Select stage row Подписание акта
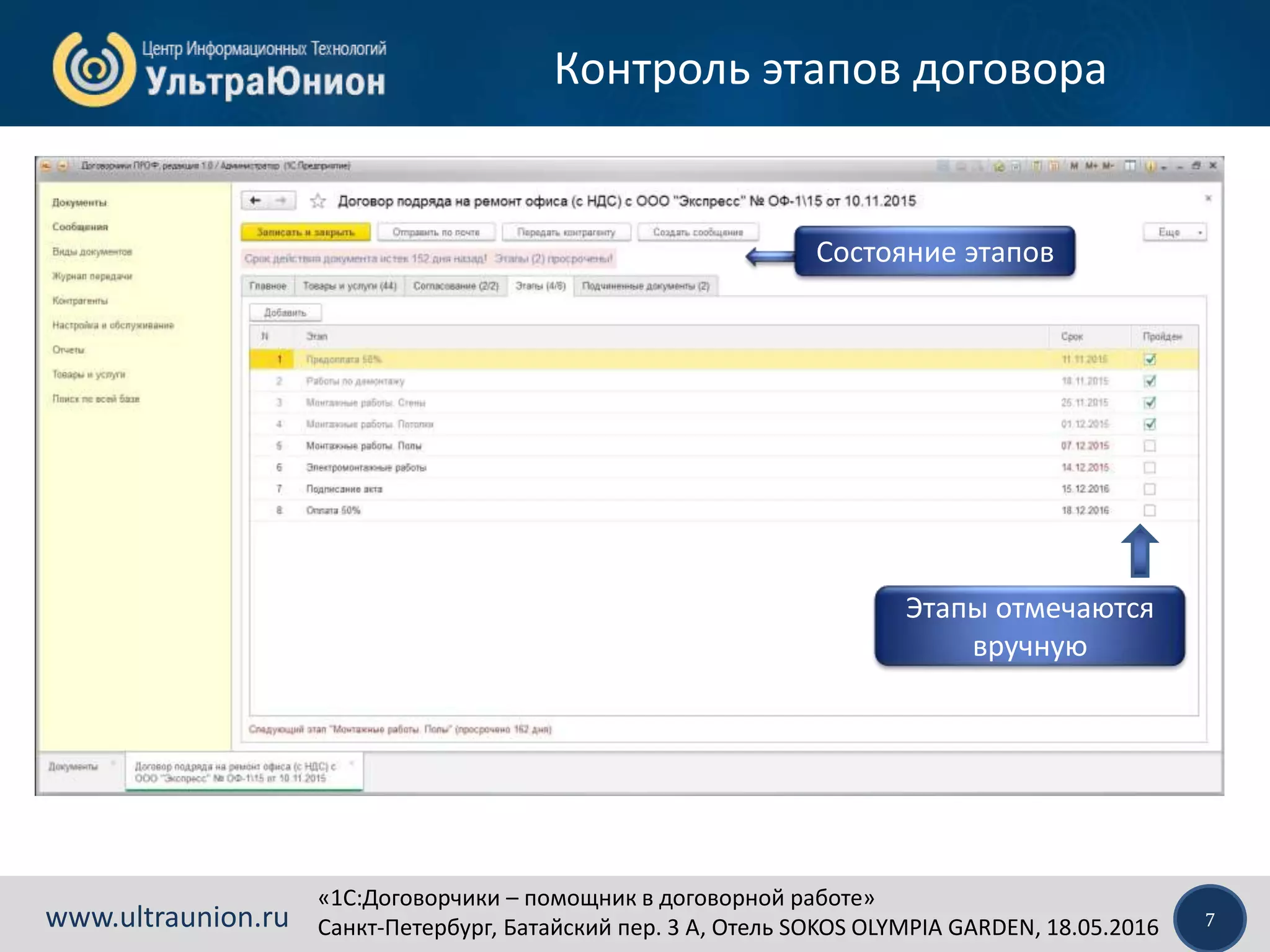Viewport: 1270px width, 952px height. [x=724, y=489]
